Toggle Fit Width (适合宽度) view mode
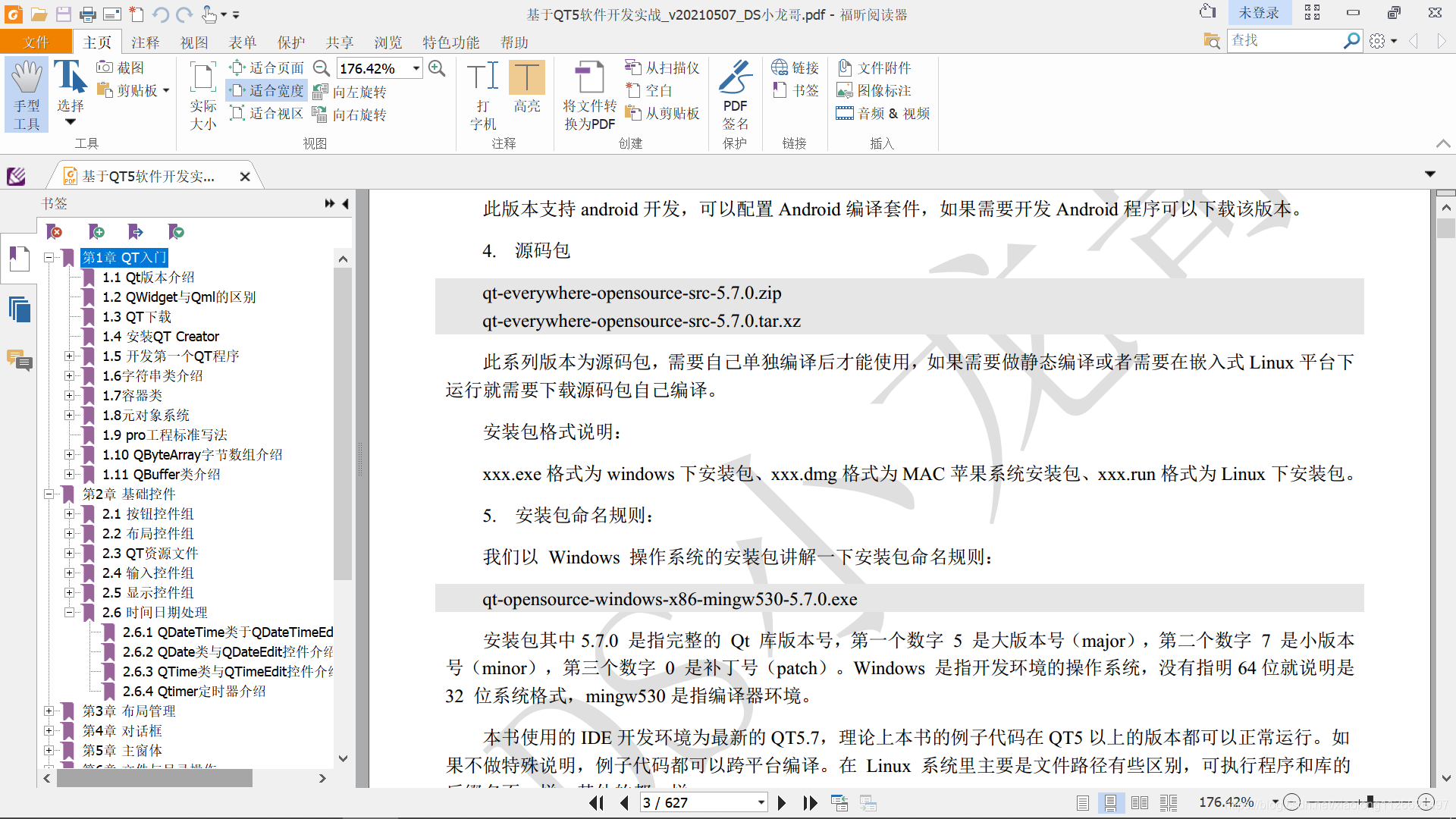Image resolution: width=1456 pixels, height=819 pixels. tap(267, 91)
